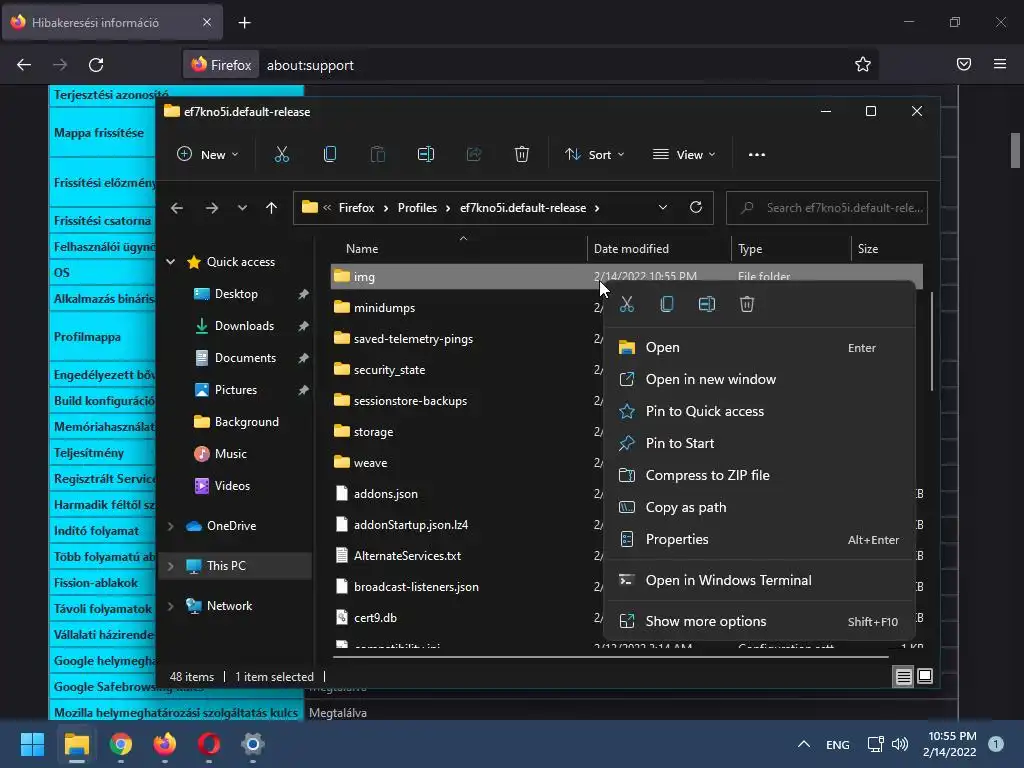The height and width of the screenshot is (768, 1024).
Task: Open address bar history dropdown
Action: [662, 208]
